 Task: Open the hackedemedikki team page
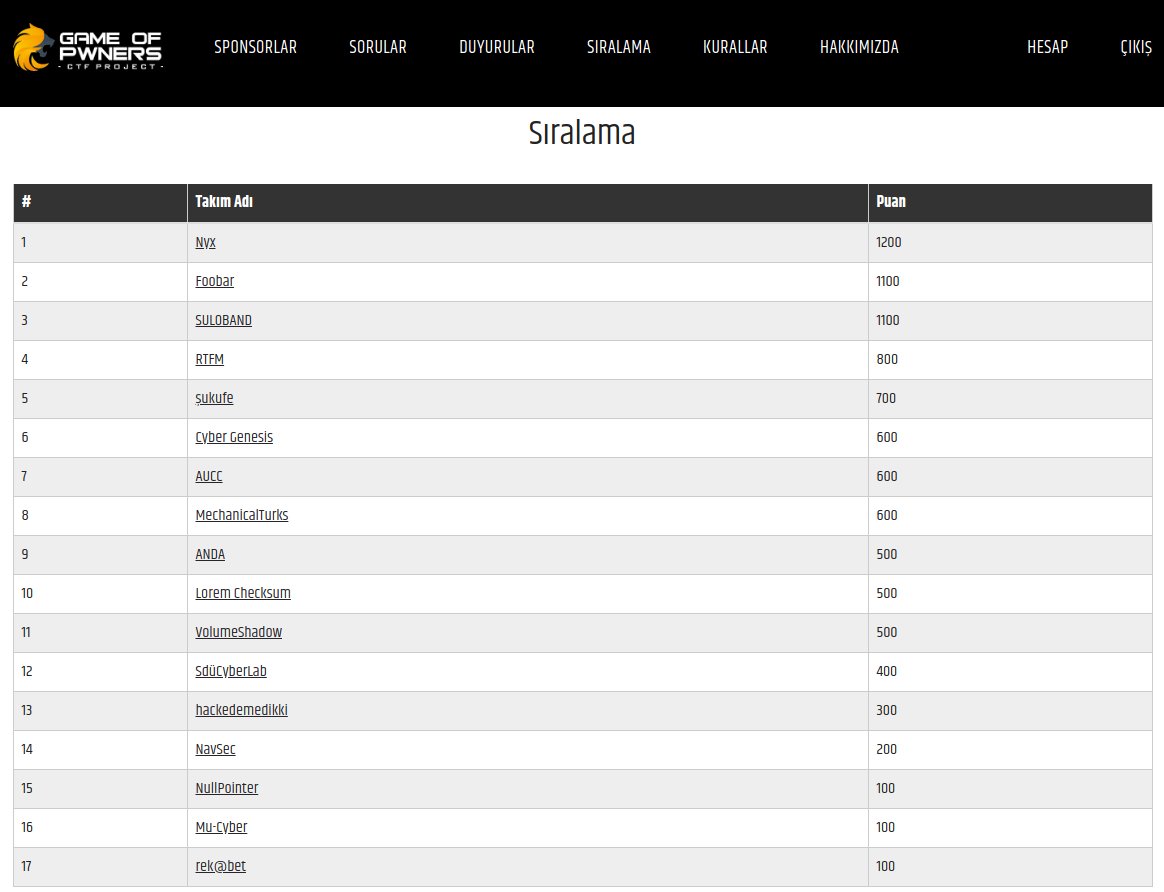[x=241, y=710]
